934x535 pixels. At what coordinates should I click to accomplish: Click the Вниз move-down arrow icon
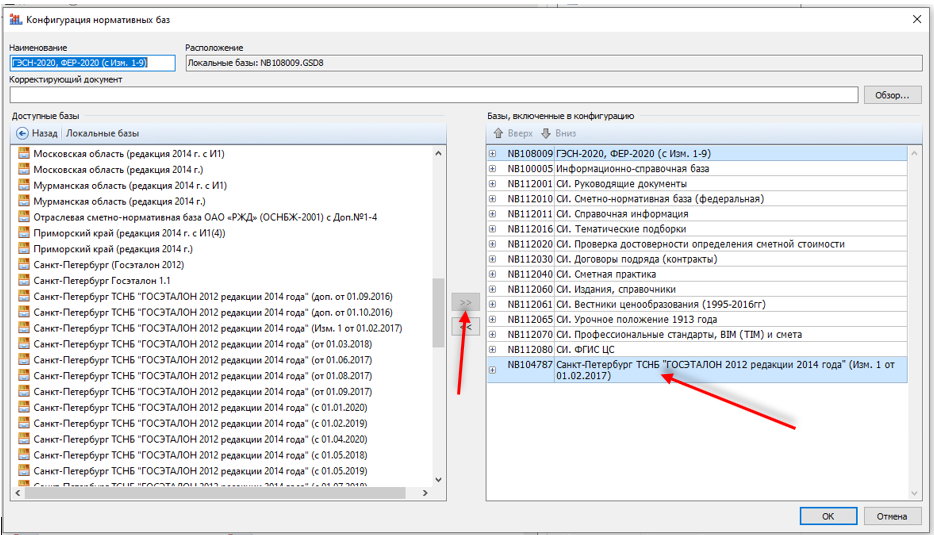coord(546,133)
